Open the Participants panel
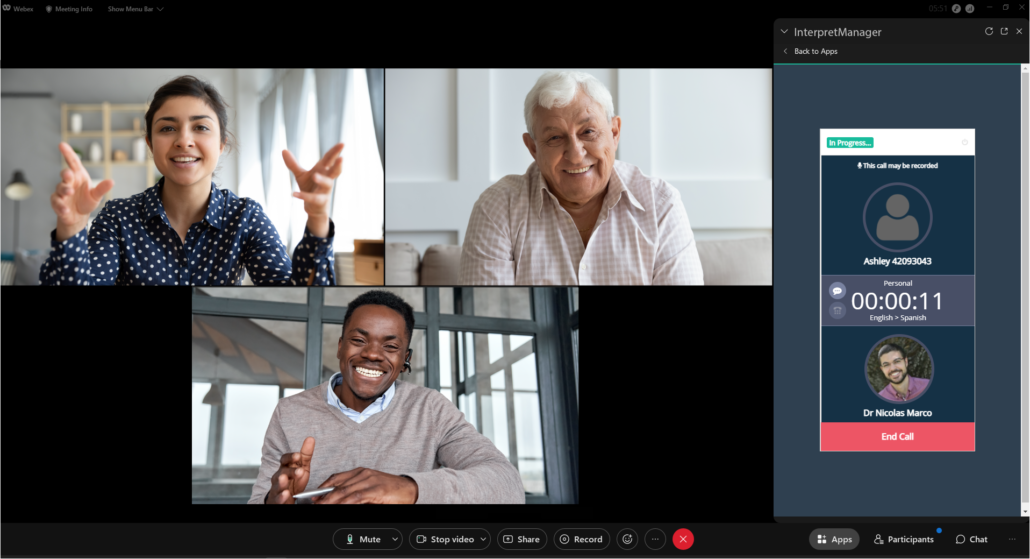 pyautogui.click(x=903, y=539)
